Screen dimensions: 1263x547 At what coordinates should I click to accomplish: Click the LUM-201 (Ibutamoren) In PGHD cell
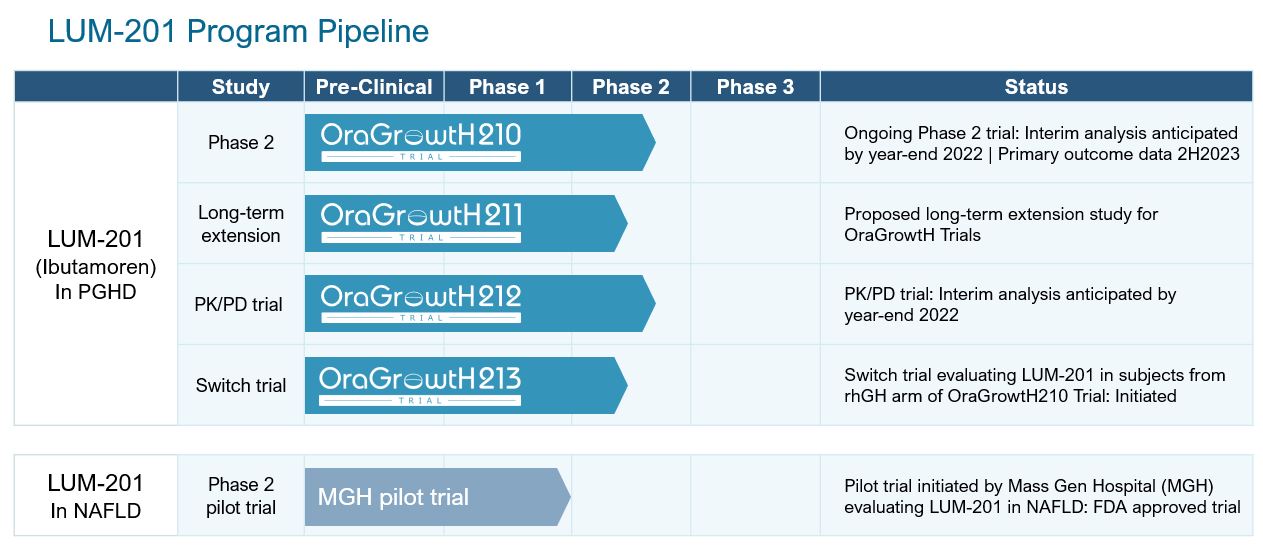point(96,264)
